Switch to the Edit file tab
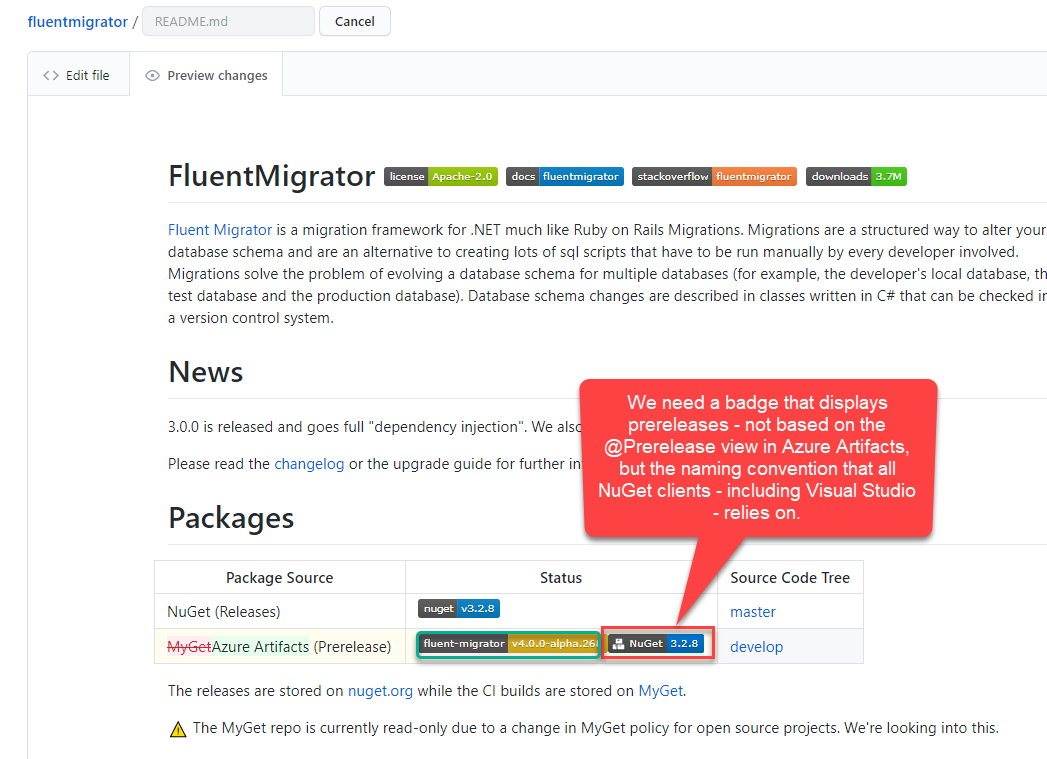The height and width of the screenshot is (759, 1047). (x=78, y=74)
